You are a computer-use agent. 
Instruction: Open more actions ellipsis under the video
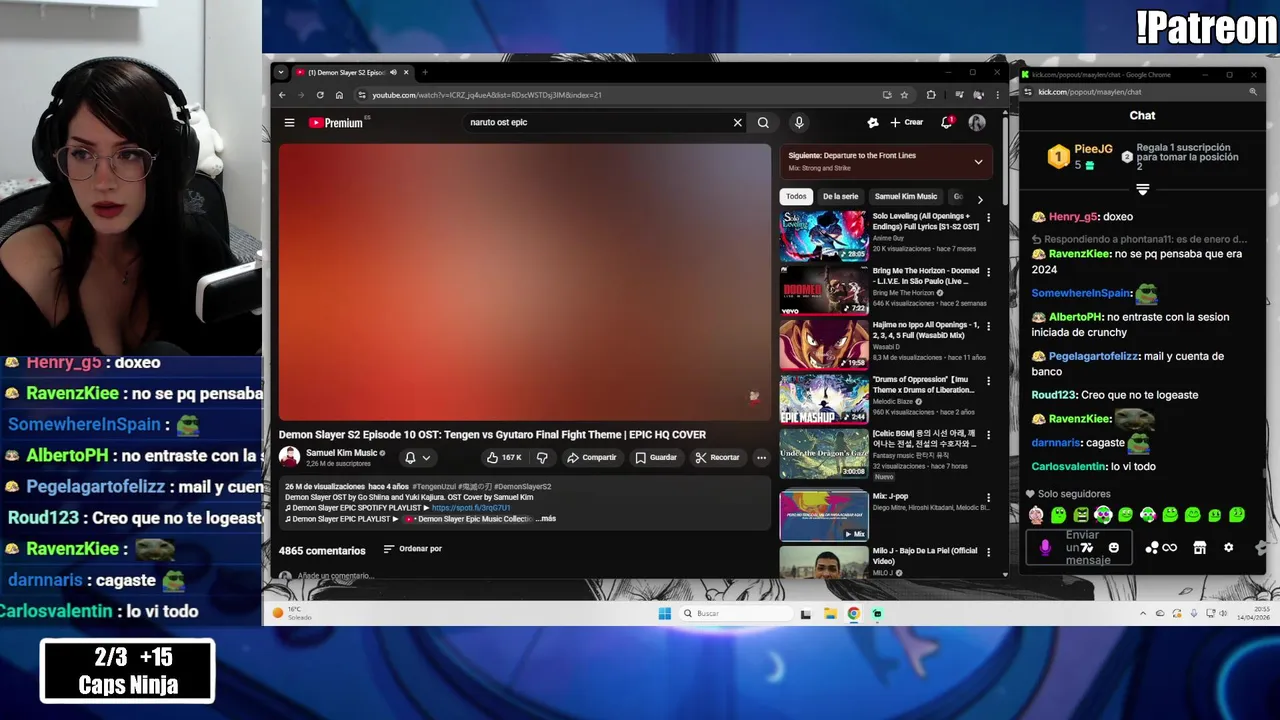click(761, 458)
